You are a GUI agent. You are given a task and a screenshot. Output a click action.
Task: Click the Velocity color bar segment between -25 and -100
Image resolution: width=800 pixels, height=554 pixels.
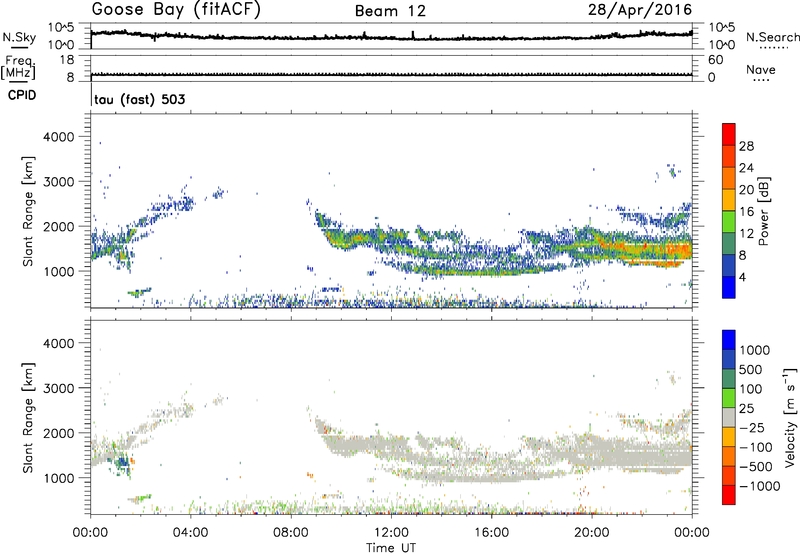(x=729, y=437)
